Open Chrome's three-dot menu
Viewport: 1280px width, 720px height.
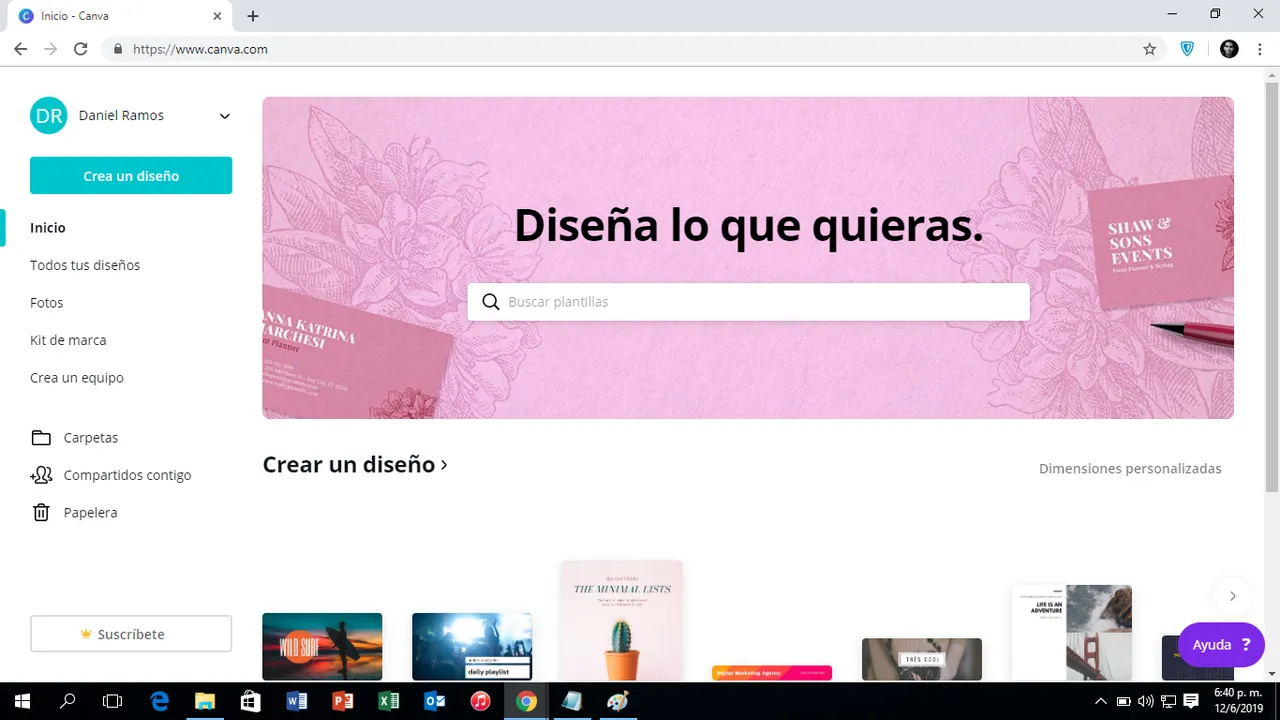click(x=1260, y=48)
